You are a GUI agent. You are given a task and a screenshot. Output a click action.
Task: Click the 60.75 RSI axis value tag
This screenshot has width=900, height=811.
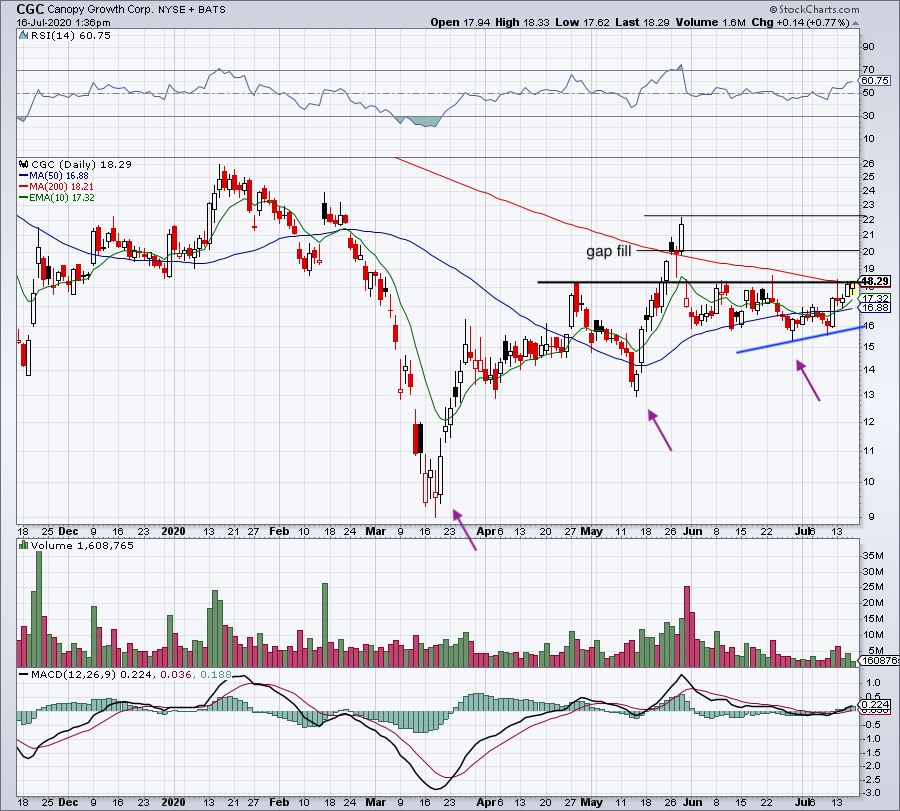(x=875, y=81)
